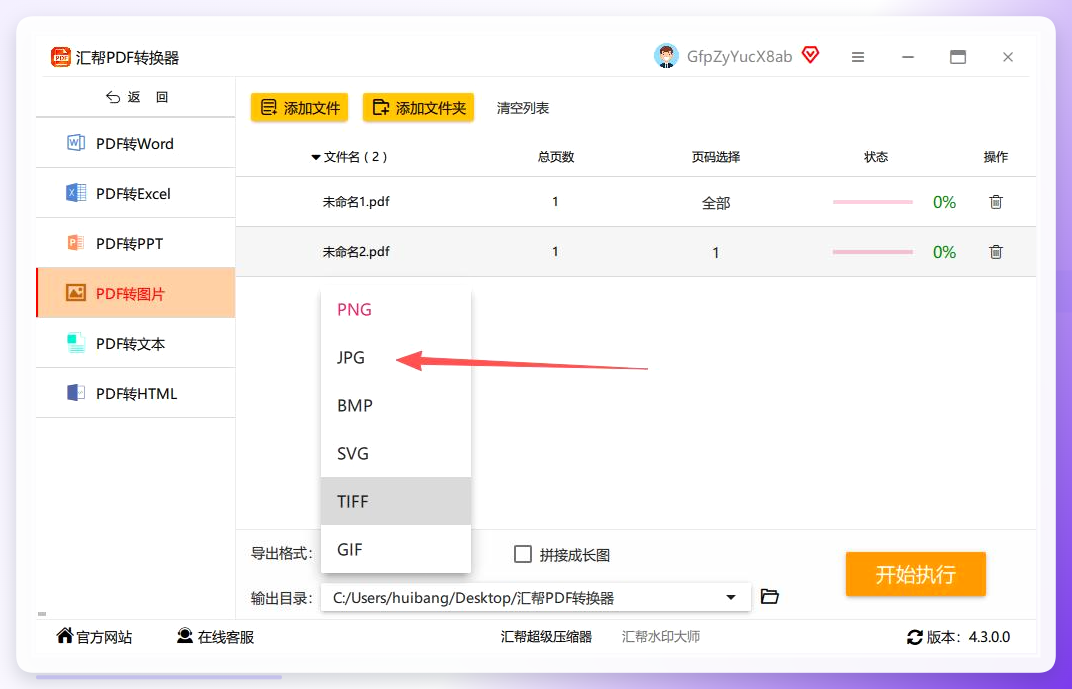Click 清空列表 to clear the list
This screenshot has height=689, width=1072.
tap(523, 108)
